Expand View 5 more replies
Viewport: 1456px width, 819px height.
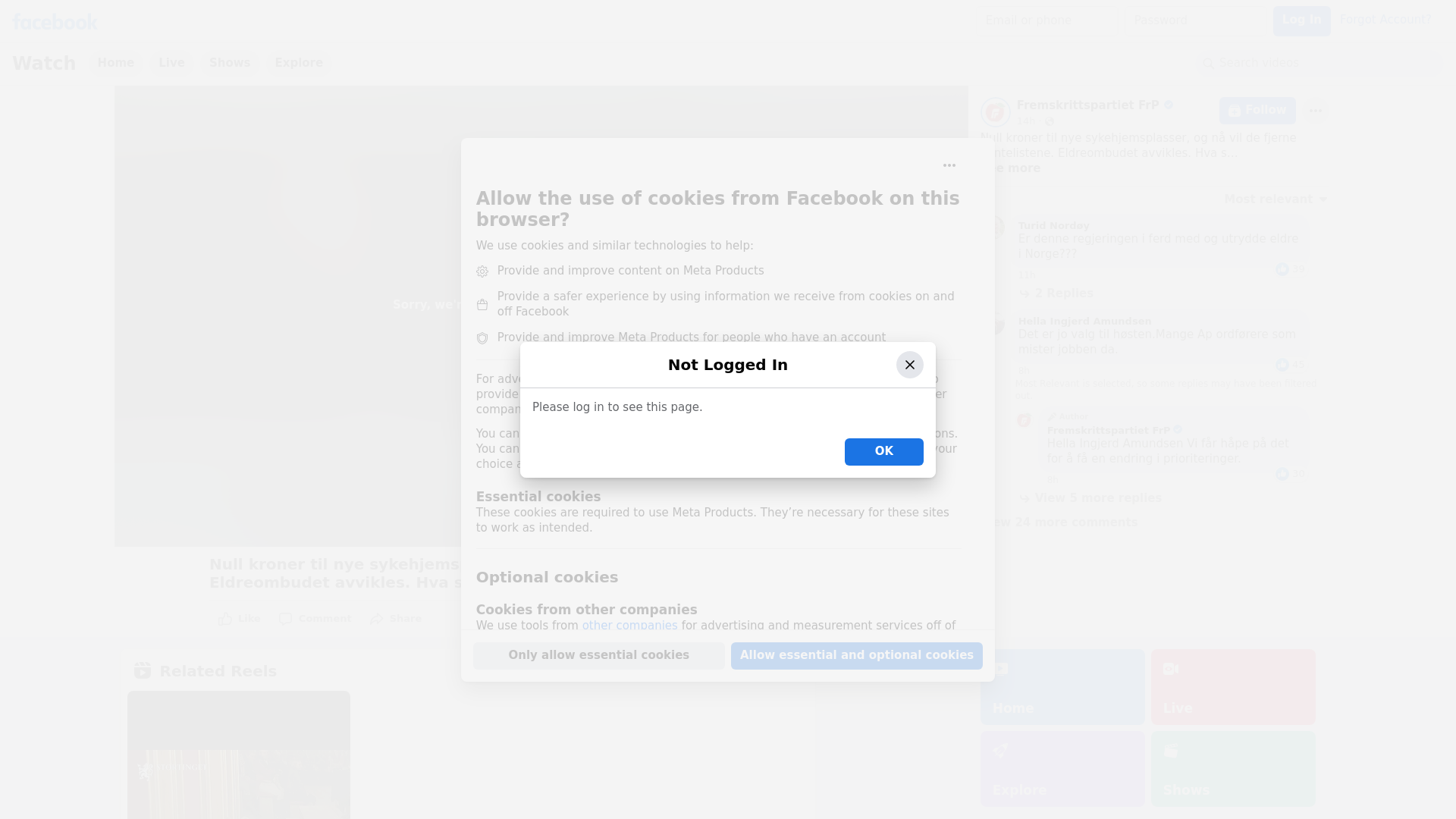click(x=1090, y=498)
